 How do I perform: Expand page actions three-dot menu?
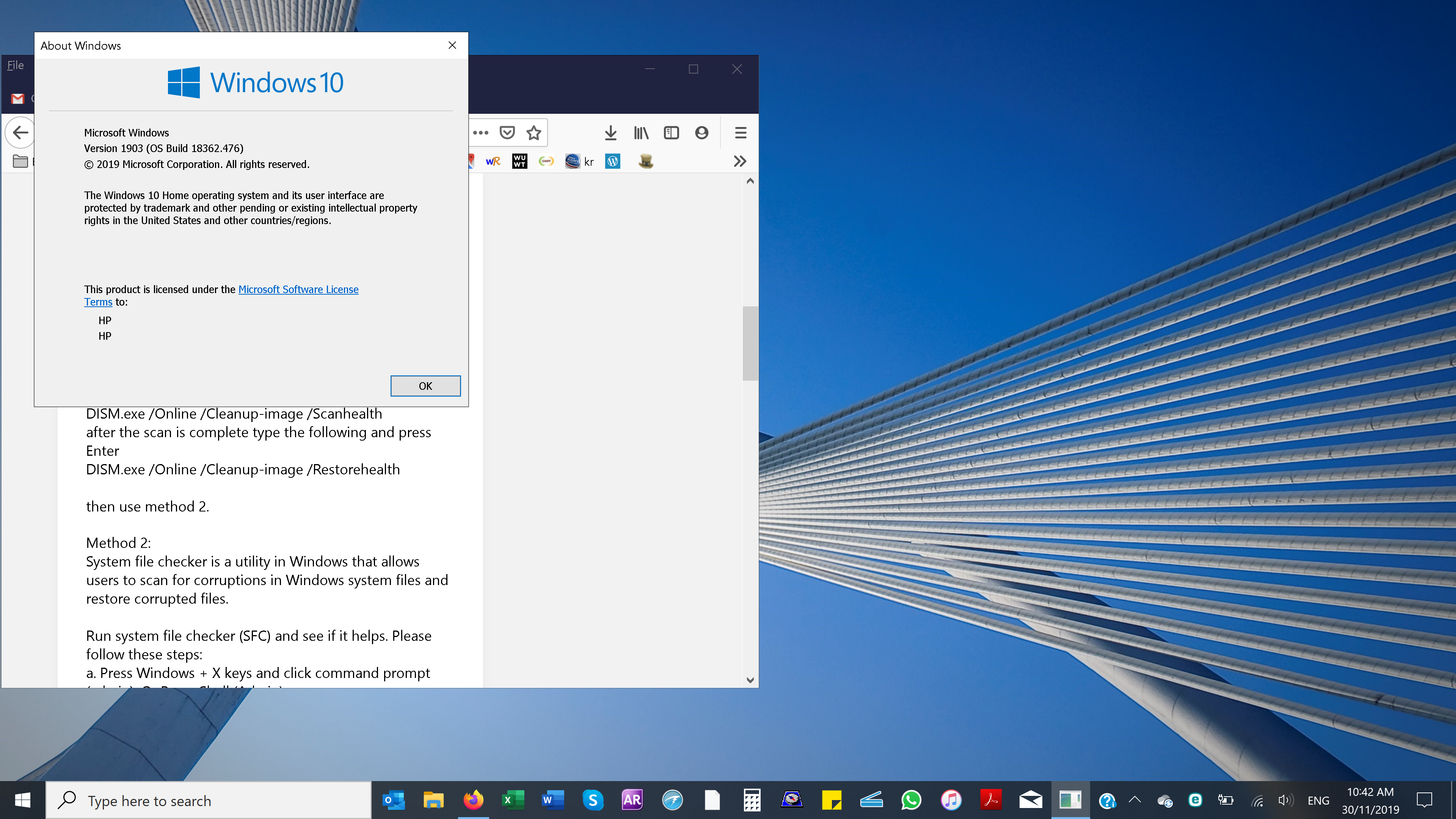pos(480,133)
